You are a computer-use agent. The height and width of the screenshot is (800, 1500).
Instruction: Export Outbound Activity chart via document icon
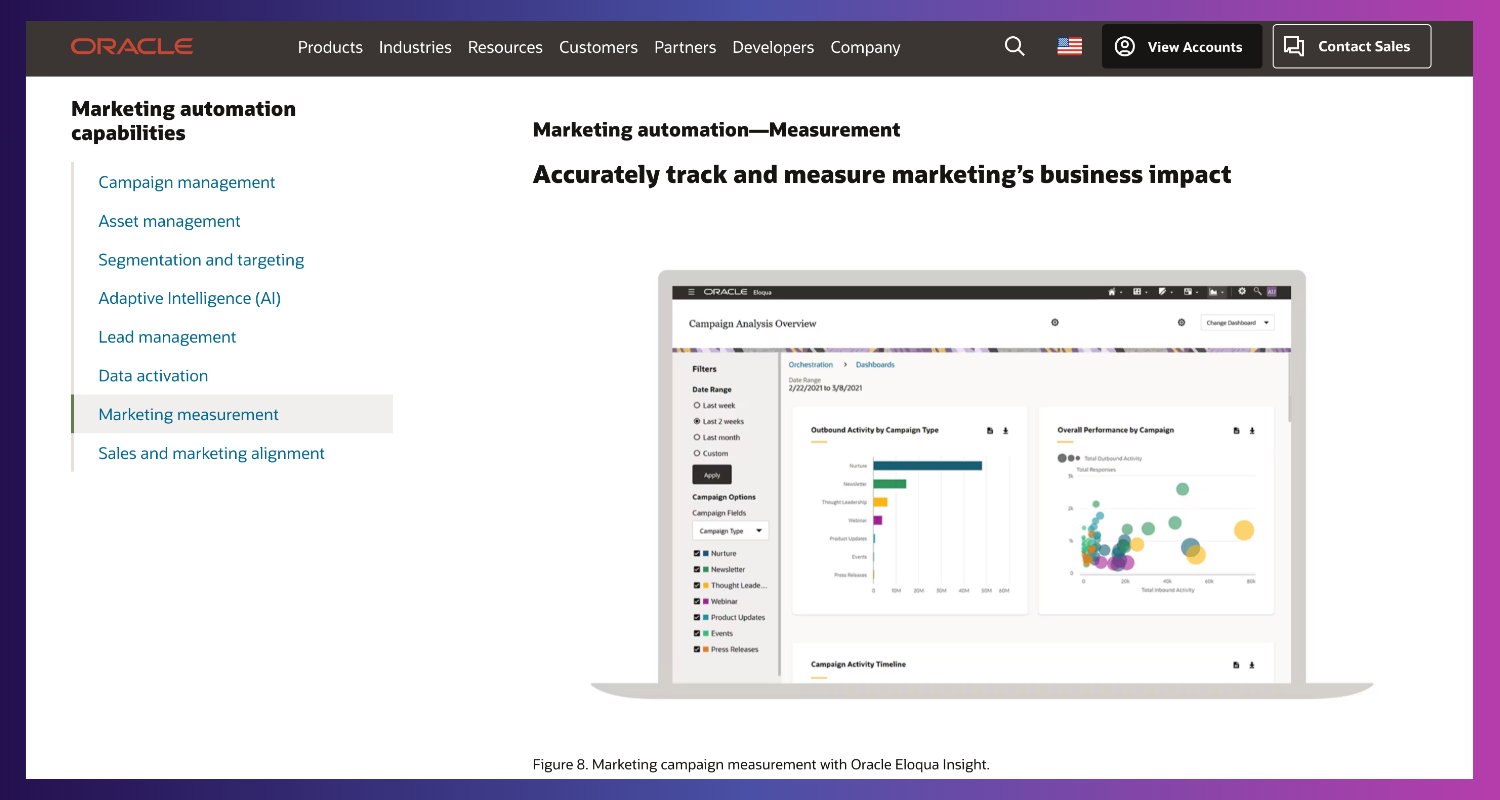click(x=990, y=431)
